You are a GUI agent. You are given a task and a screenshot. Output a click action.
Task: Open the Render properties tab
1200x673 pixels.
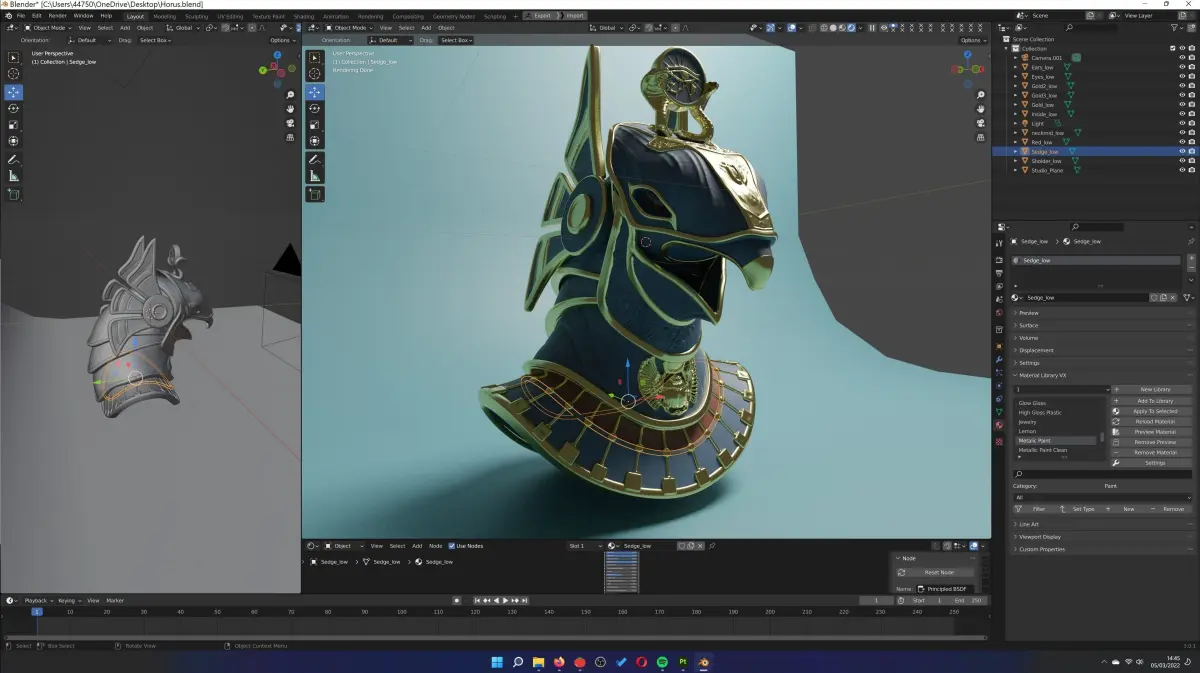coord(999,260)
